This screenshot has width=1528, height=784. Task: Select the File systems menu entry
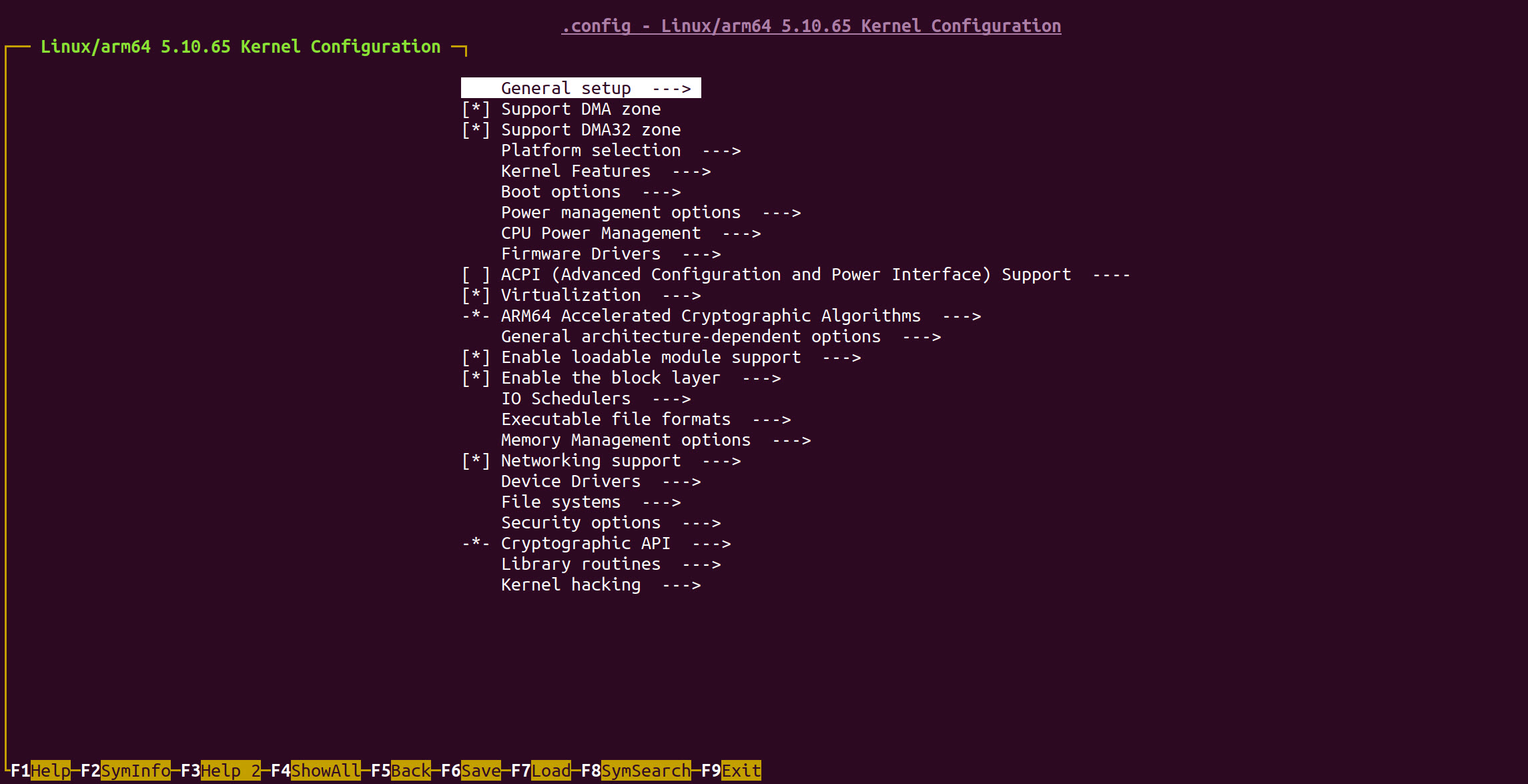560,502
